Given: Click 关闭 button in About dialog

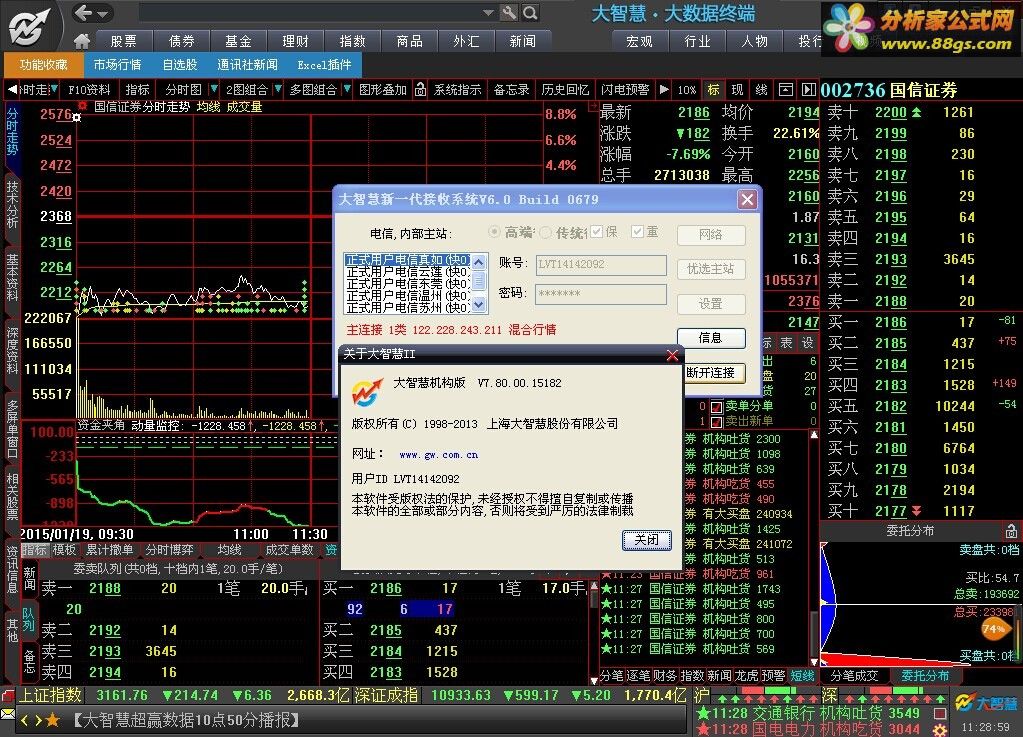Looking at the screenshot, I should (647, 540).
